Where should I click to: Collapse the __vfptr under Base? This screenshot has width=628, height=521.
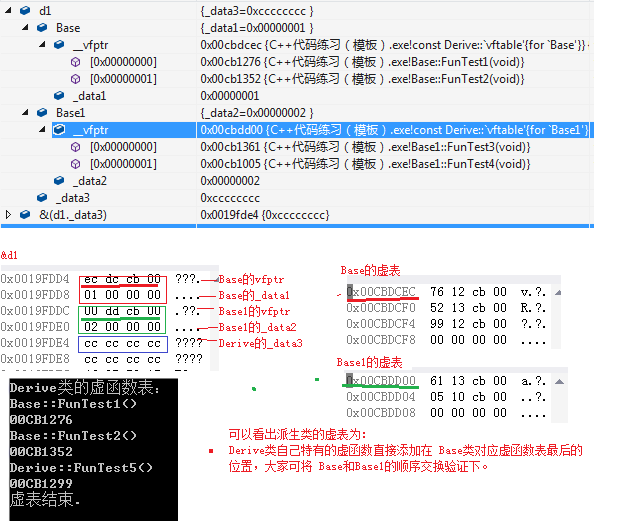[42, 44]
